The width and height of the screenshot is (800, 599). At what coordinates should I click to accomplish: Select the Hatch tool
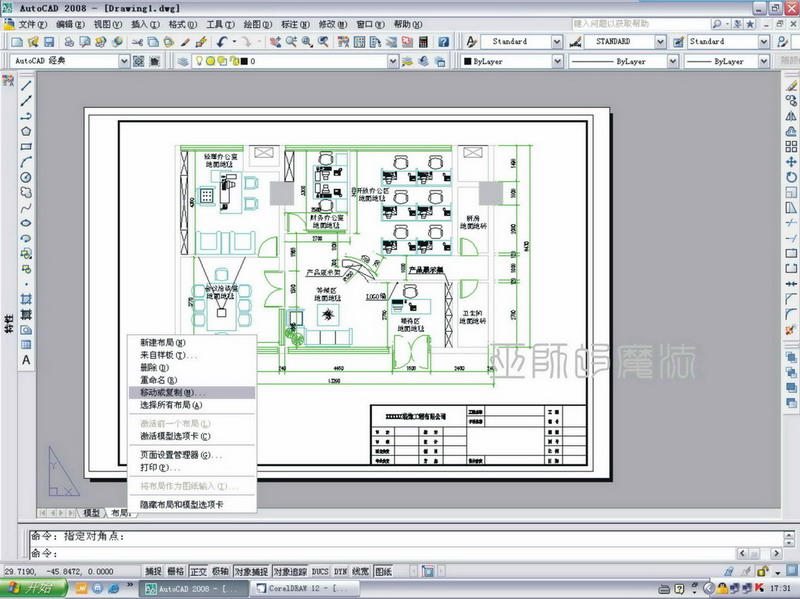[x=26, y=299]
